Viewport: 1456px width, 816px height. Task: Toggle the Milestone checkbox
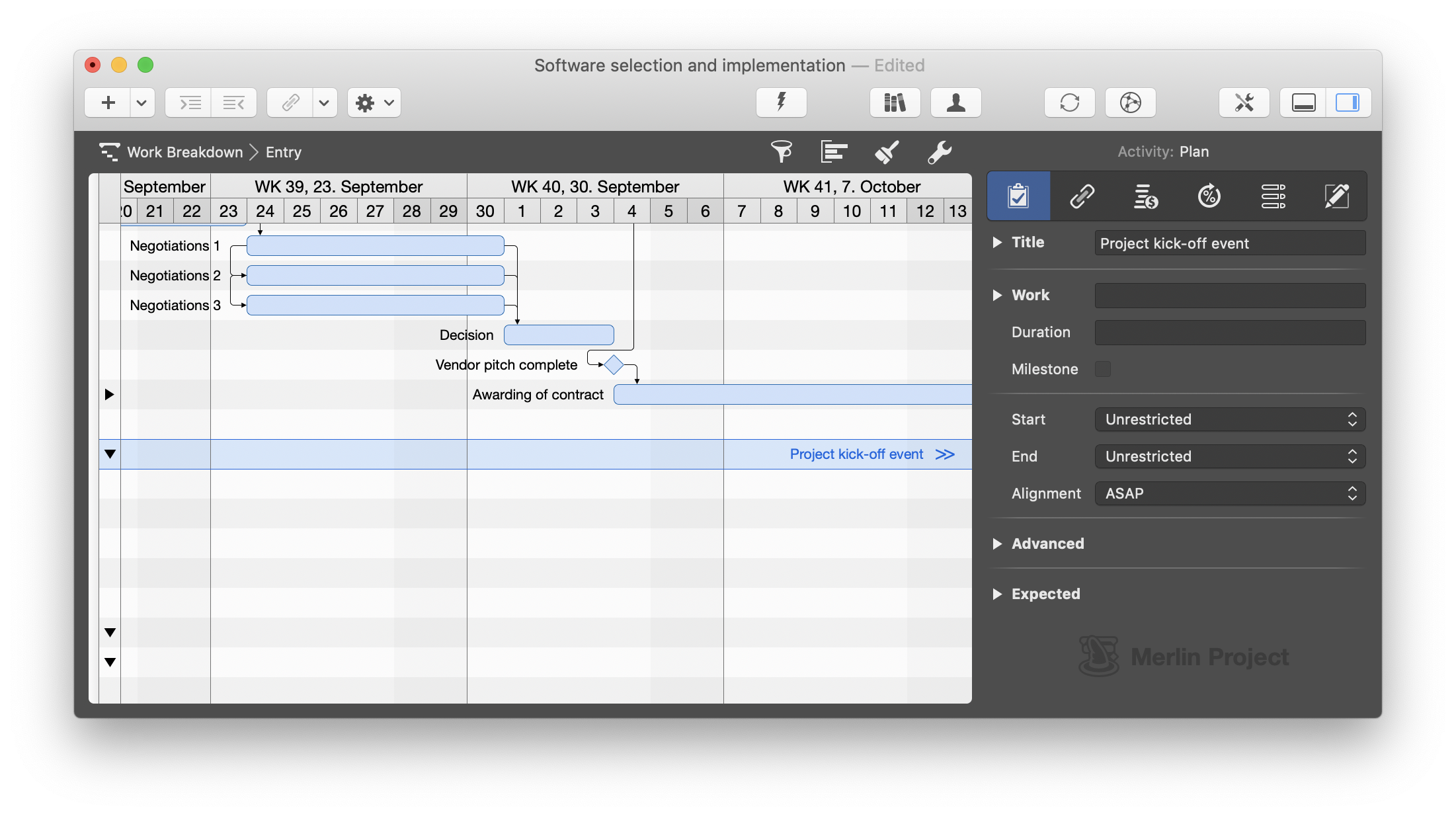1103,369
